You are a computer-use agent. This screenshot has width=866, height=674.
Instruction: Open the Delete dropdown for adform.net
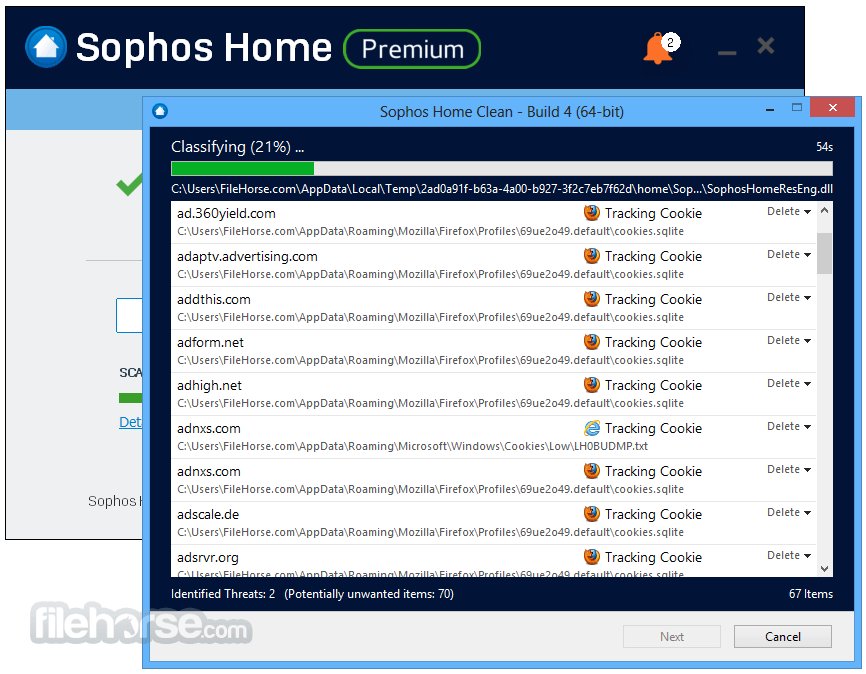789,341
